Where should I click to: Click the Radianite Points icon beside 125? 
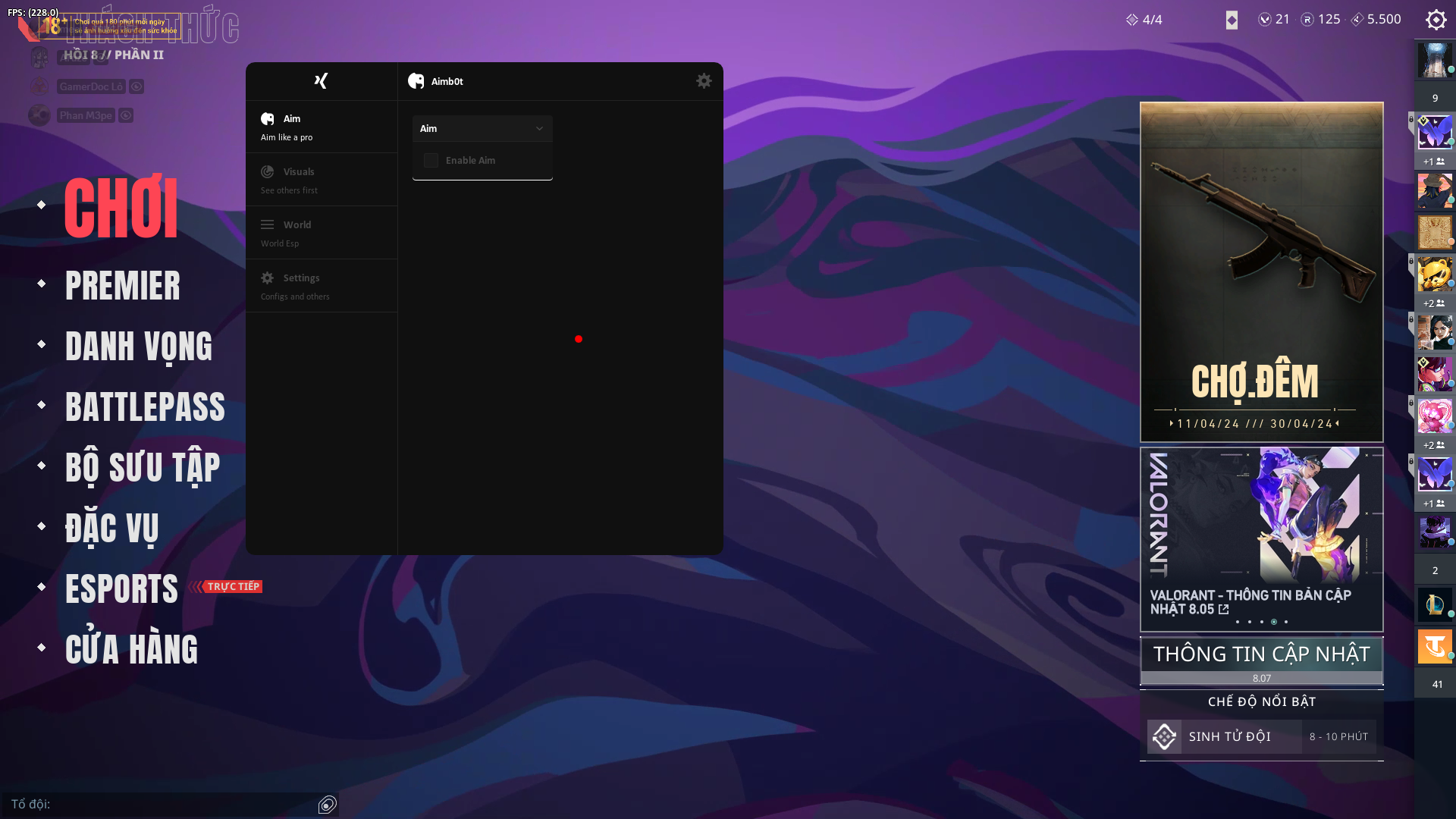(x=1307, y=20)
